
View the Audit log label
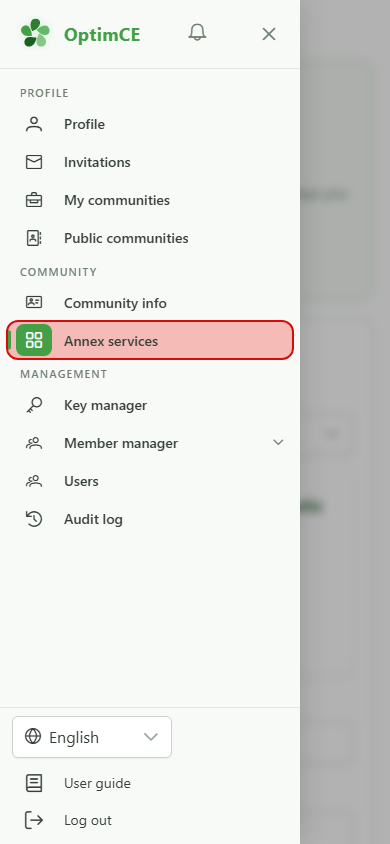93,519
